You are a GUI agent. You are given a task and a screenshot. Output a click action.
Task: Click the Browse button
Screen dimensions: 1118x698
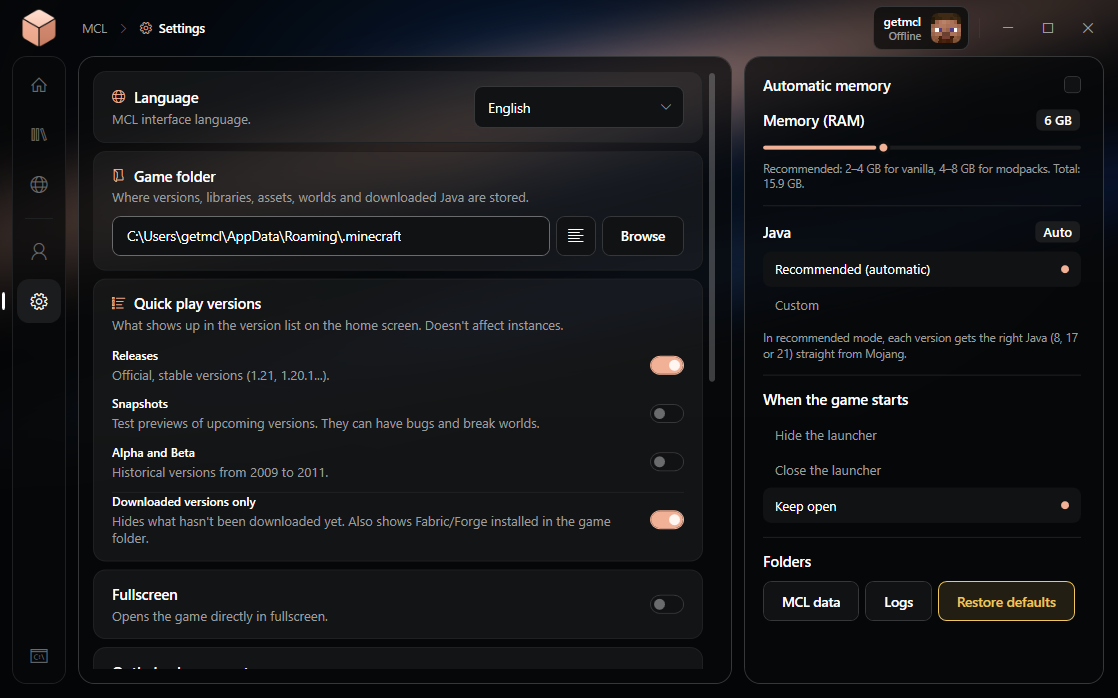click(x=643, y=236)
